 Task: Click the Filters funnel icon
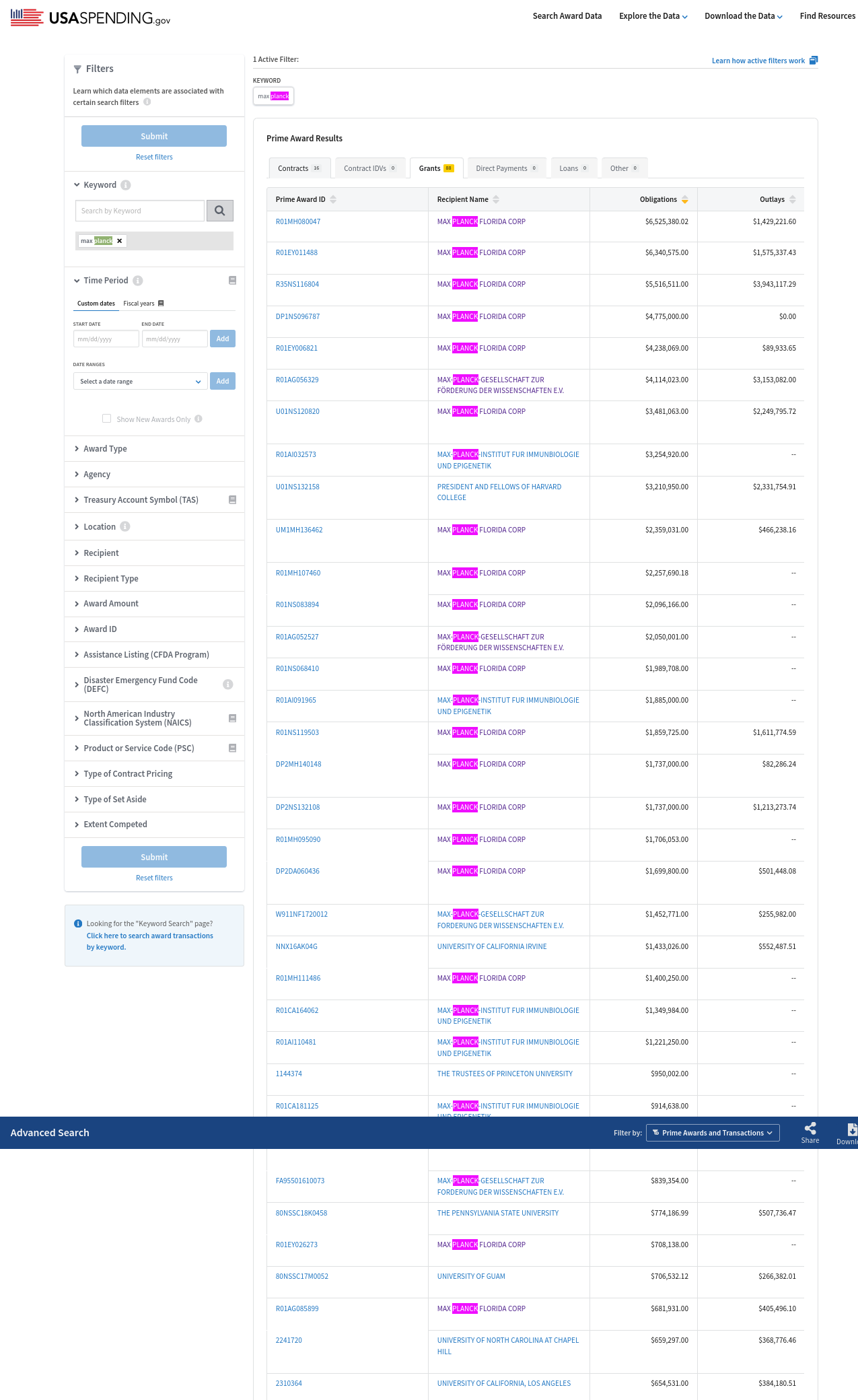pyautogui.click(x=77, y=69)
